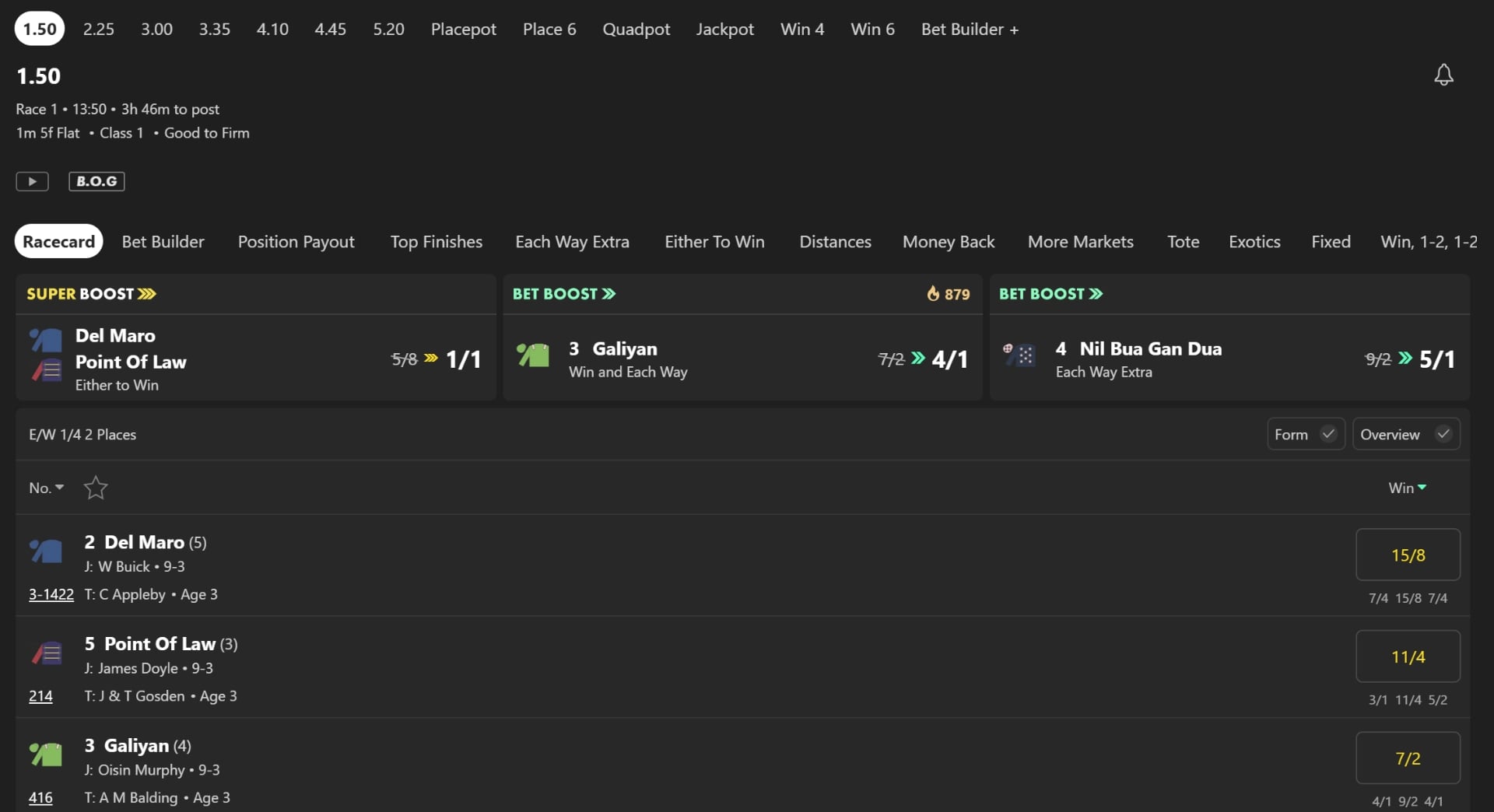Image resolution: width=1494 pixels, height=812 pixels.
Task: Expand Del Maro form 3-1422
Action: 51,594
